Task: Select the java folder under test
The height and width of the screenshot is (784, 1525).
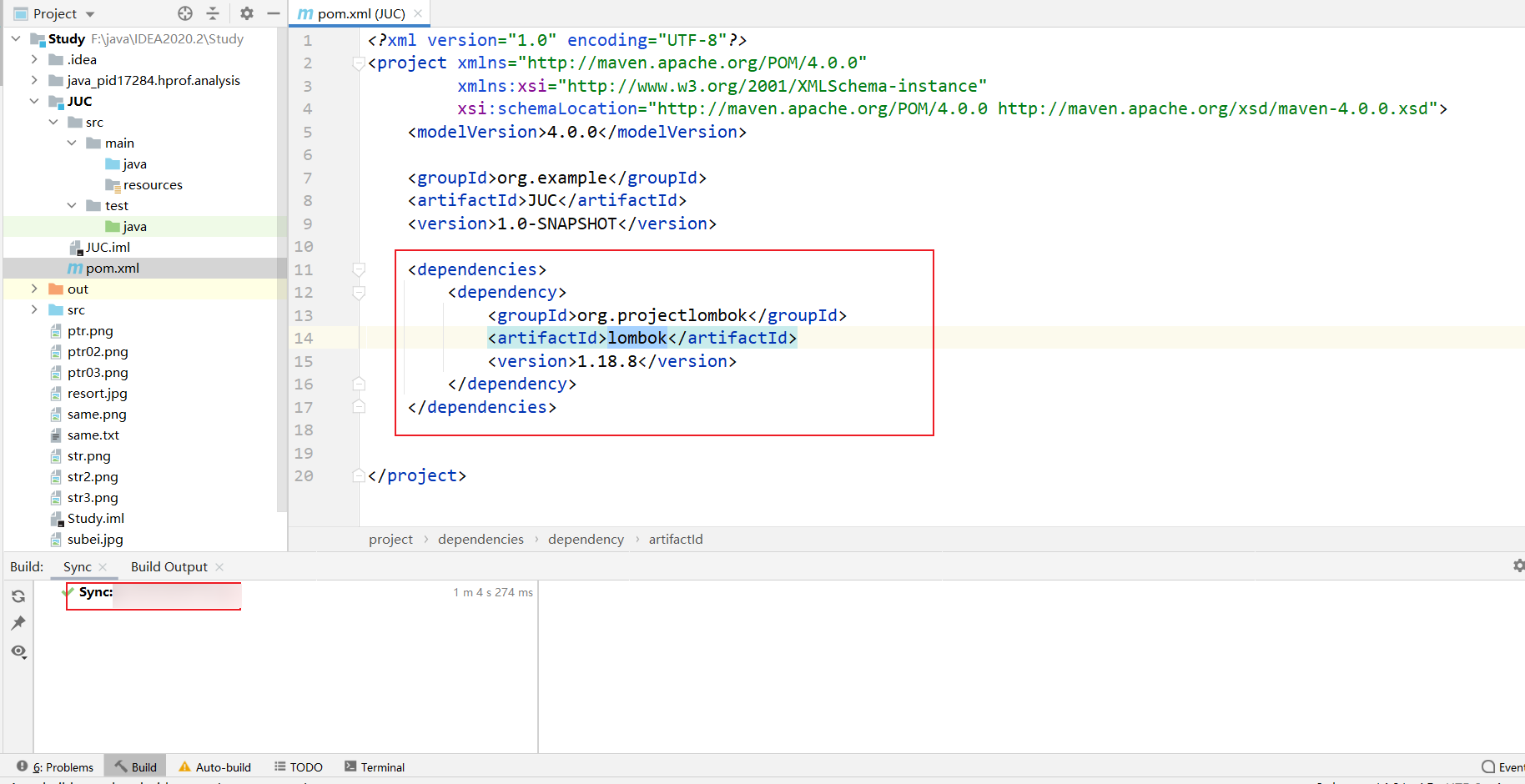Action: [126, 226]
